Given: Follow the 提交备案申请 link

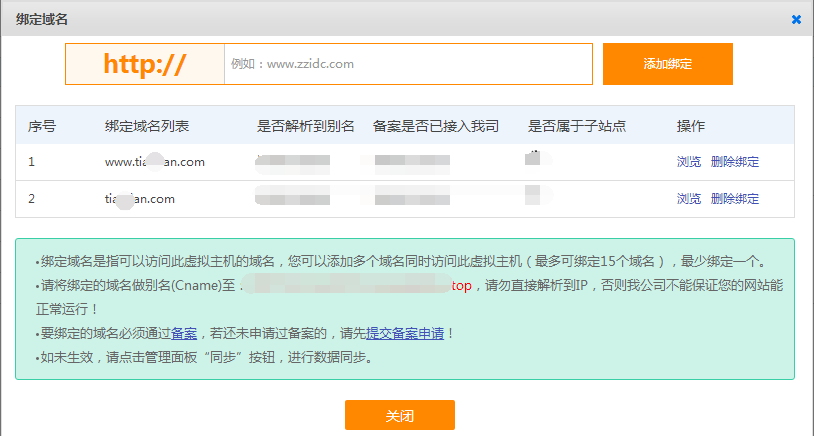Looking at the screenshot, I should coord(405,333).
